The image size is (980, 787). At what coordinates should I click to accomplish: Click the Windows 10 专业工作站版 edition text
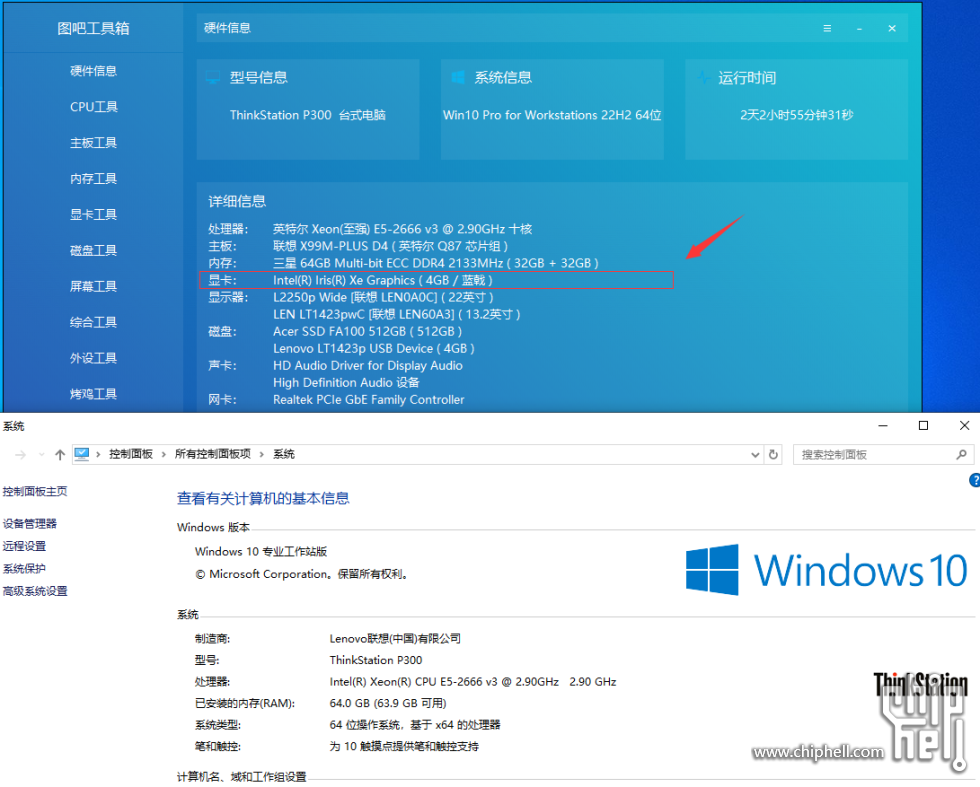(261, 551)
